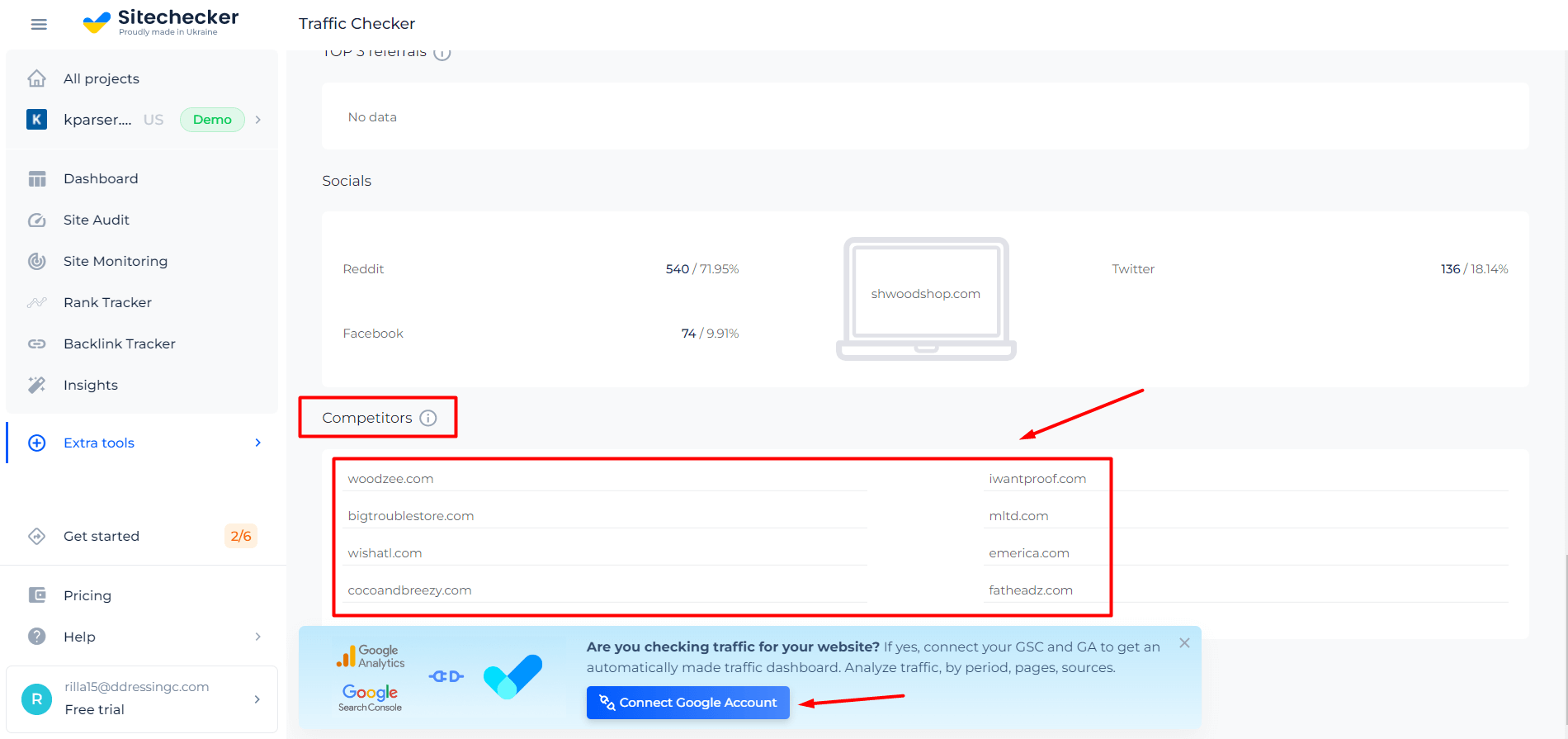Click the rilla15@ddressingc.com account email
Screen dimensions: 1568x739
click(137, 687)
